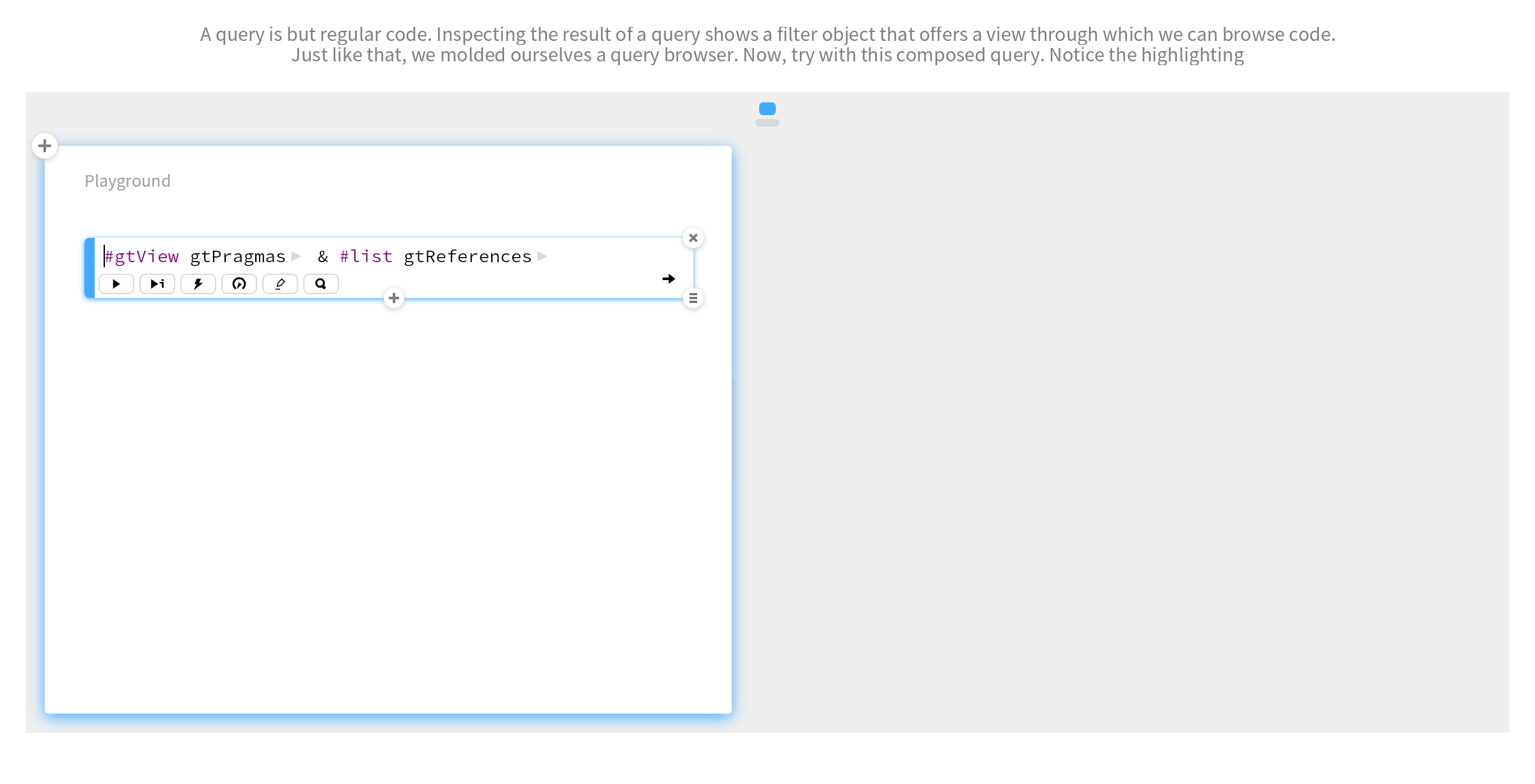Expand the gtReferences triangle
Screen dimensions: 1535x784
(542, 256)
